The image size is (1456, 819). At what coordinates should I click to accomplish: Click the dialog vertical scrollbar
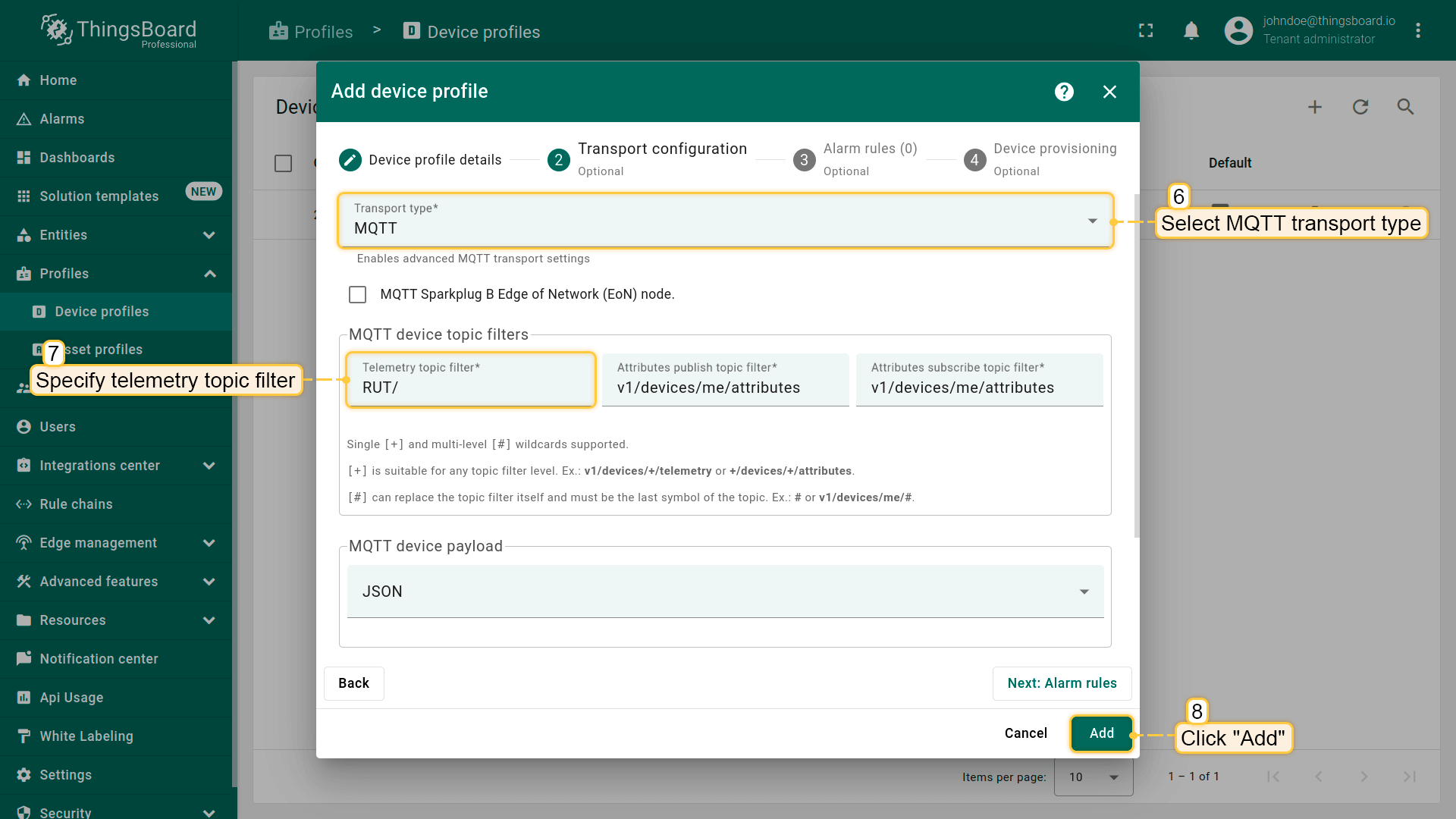point(1136,364)
